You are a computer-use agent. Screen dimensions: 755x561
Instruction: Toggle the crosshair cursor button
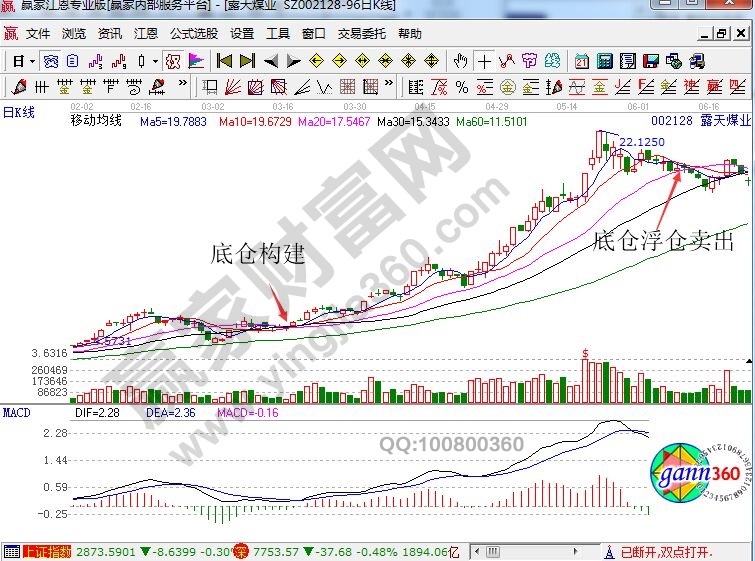pos(485,61)
